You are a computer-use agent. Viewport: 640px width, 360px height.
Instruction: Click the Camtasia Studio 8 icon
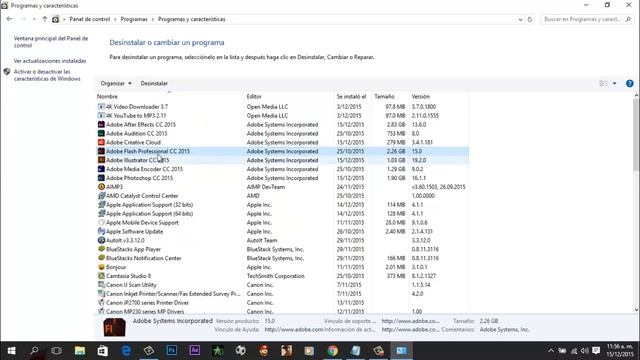pyautogui.click(x=101, y=276)
